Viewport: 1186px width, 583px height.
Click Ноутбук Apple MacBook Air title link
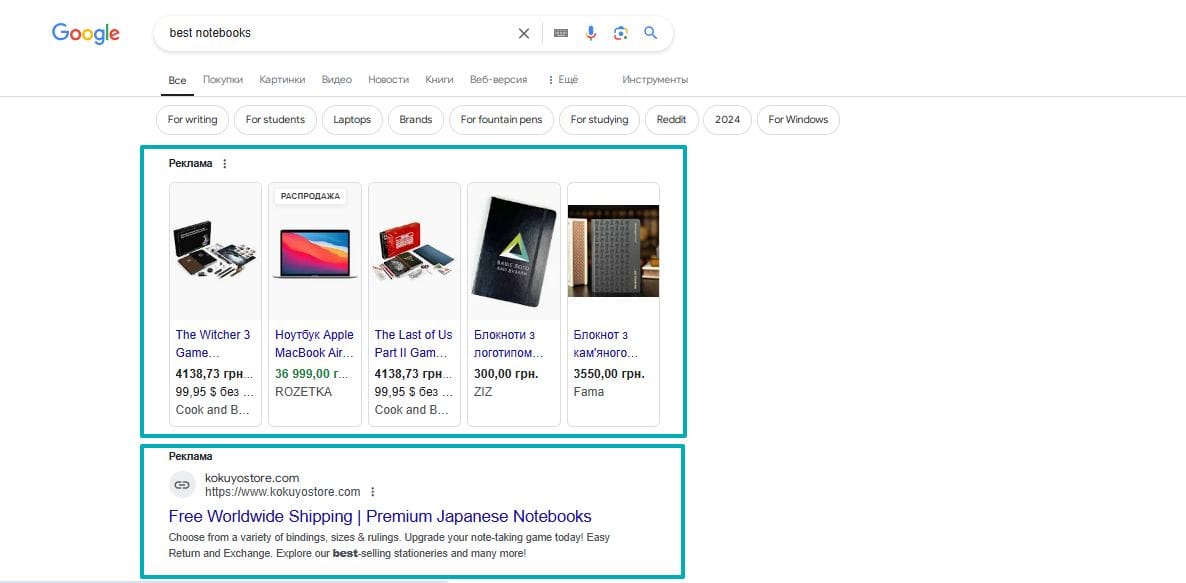coord(315,343)
